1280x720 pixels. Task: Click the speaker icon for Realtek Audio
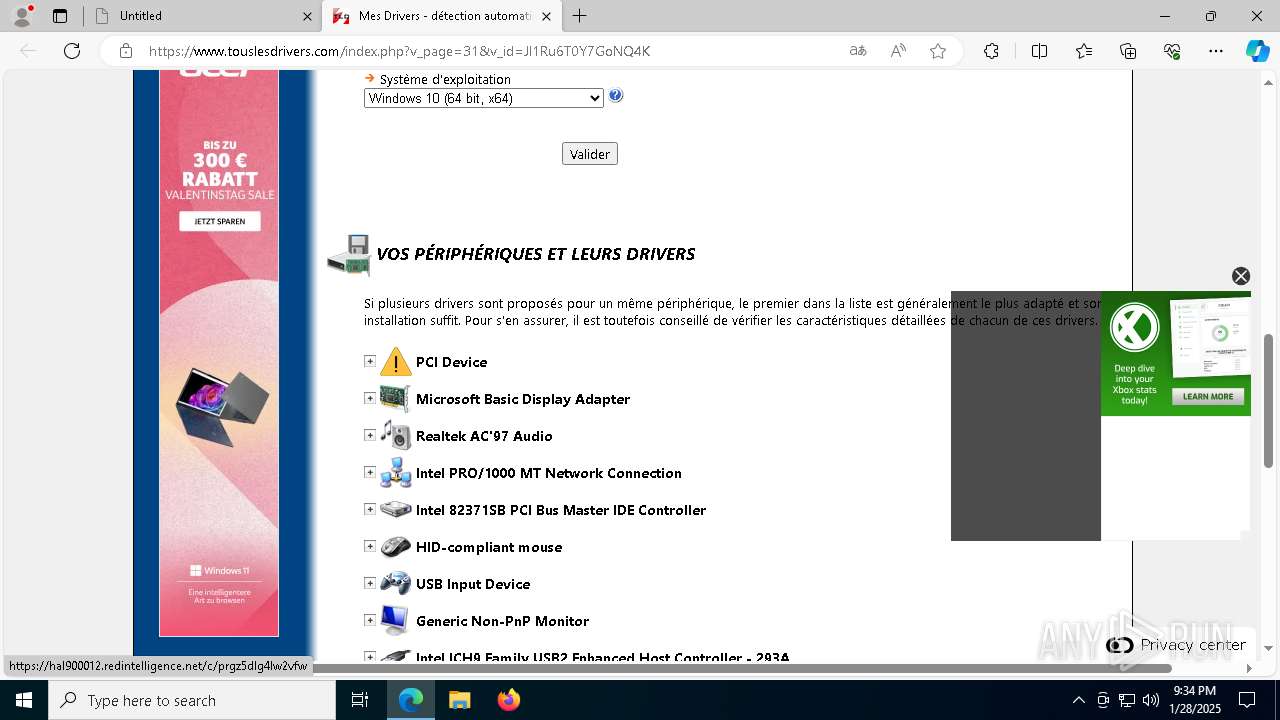click(396, 435)
